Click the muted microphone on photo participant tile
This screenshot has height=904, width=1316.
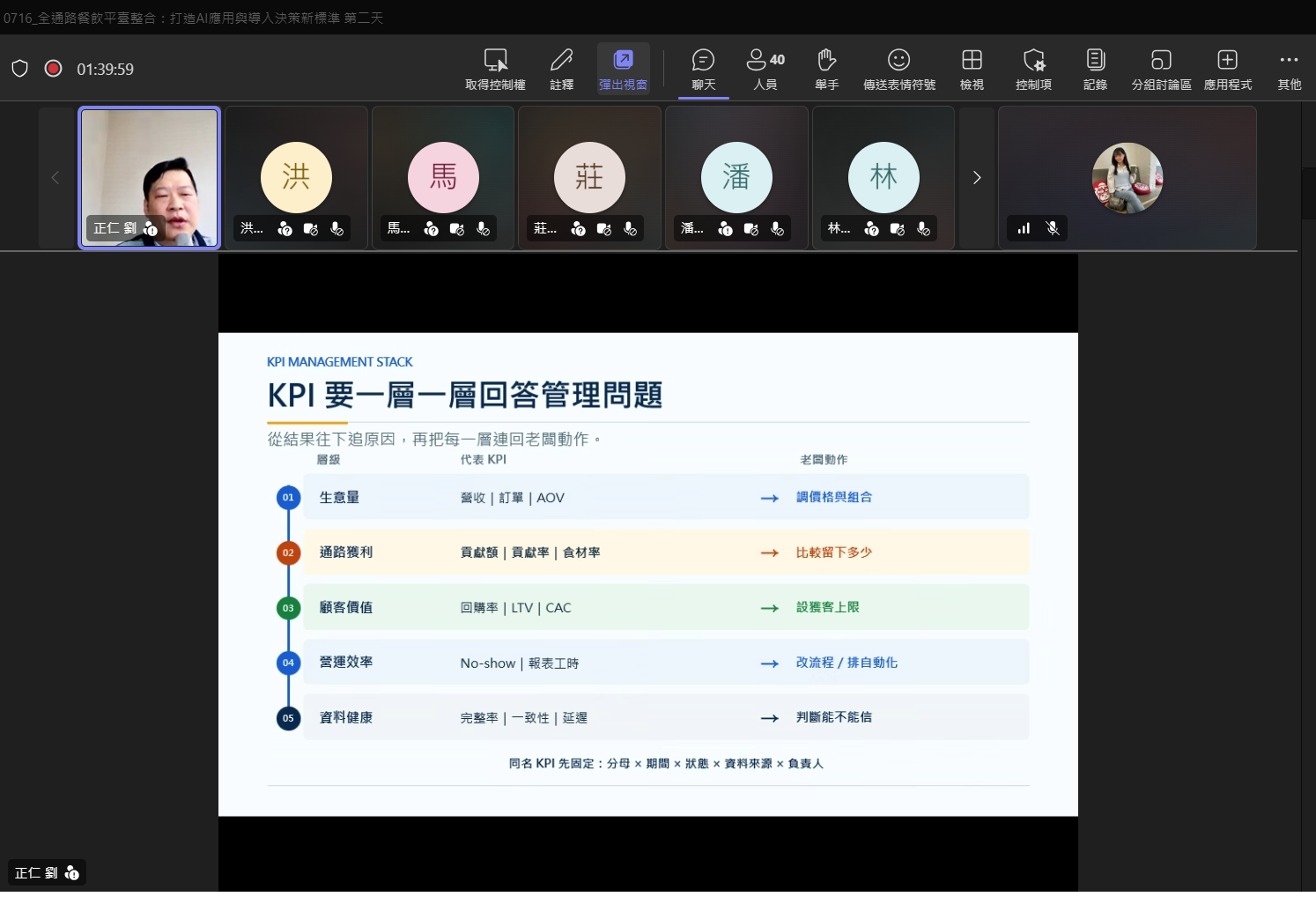pyautogui.click(x=1052, y=228)
